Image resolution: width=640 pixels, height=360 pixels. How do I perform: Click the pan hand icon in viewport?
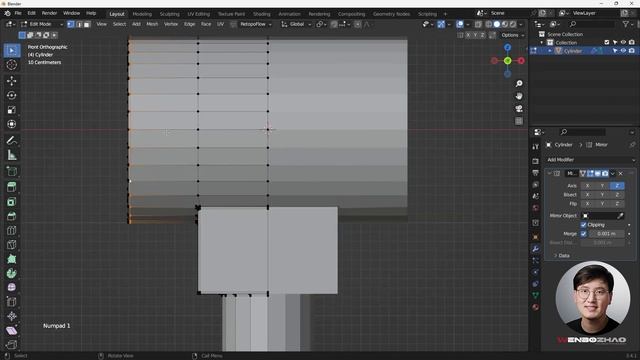coord(519,96)
